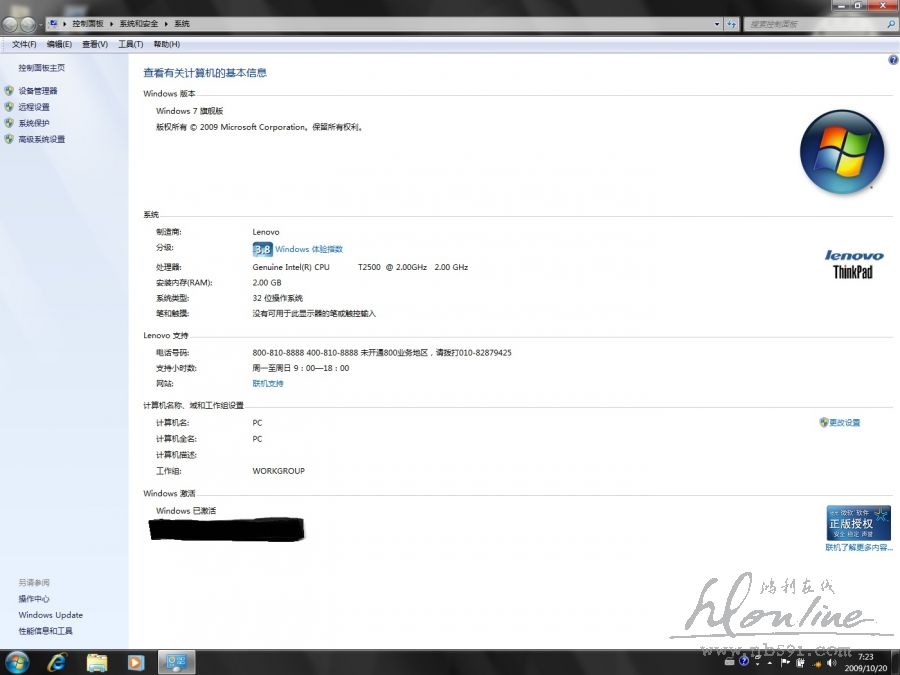The width and height of the screenshot is (900, 675).
Task: Open the 编辑(E) menu
Action: coord(59,44)
